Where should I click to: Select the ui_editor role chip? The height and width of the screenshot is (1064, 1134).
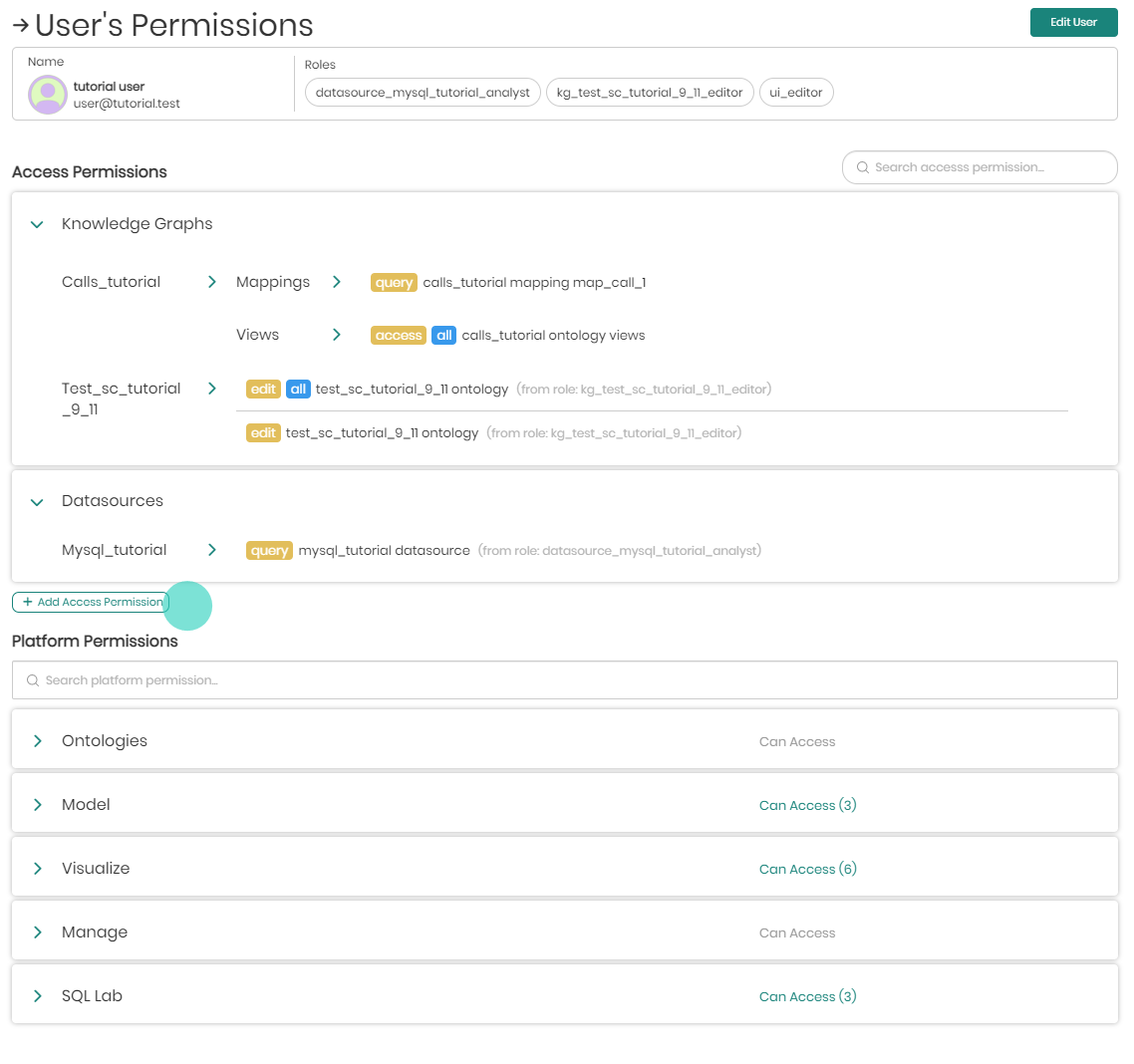click(796, 92)
